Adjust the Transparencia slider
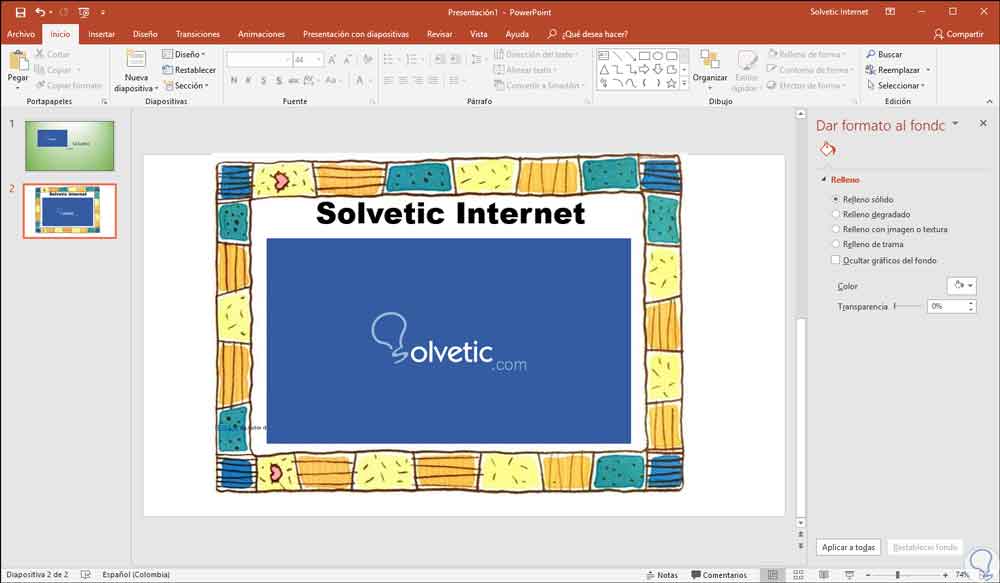Screen dimensions: 1000x583 pyautogui.click(x=908, y=306)
